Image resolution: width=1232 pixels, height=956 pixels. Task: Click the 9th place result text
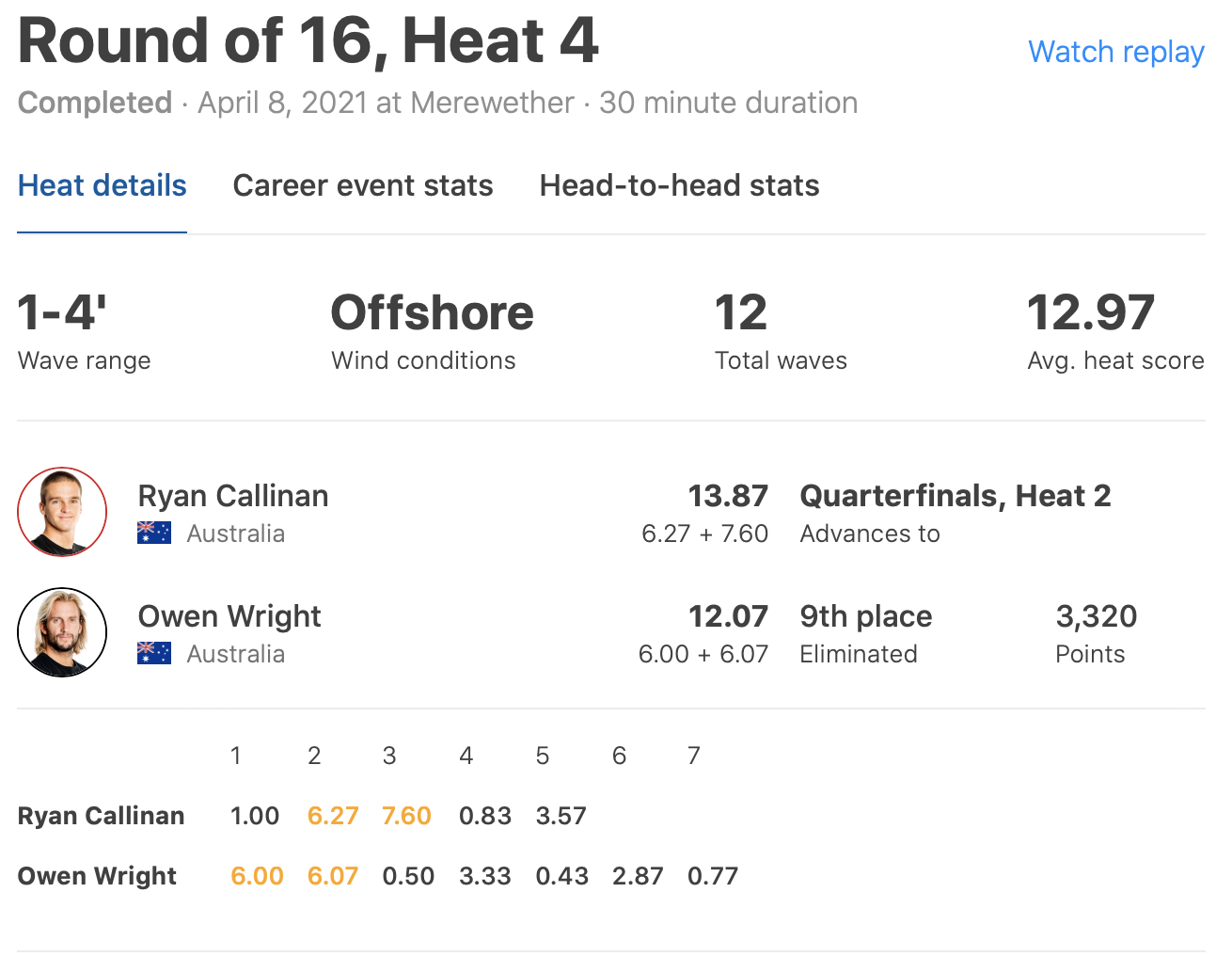click(x=866, y=616)
